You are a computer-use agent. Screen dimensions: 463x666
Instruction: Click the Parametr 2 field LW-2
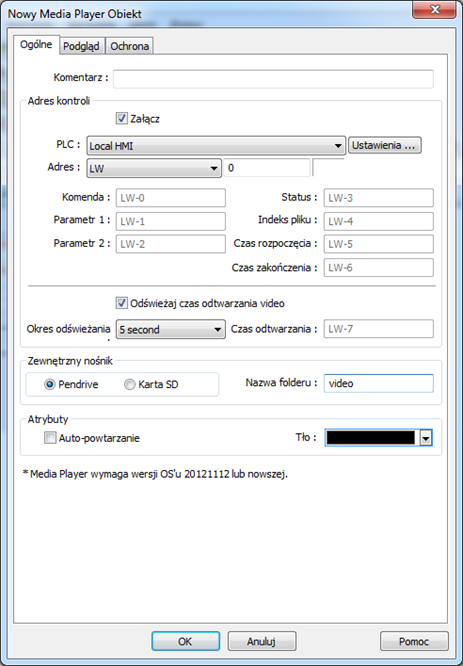pos(171,244)
